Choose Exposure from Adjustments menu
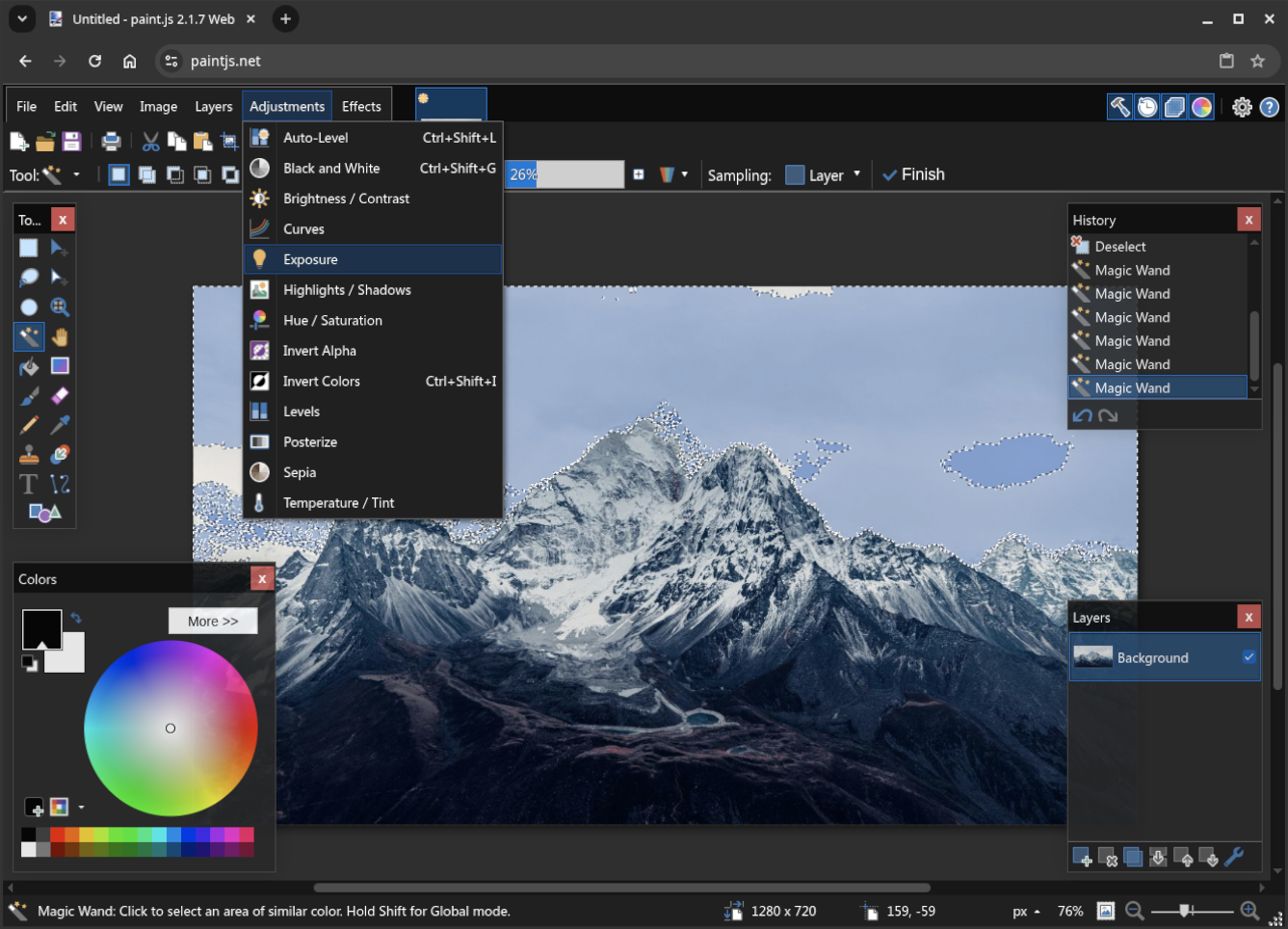The image size is (1288, 929). 373,259
